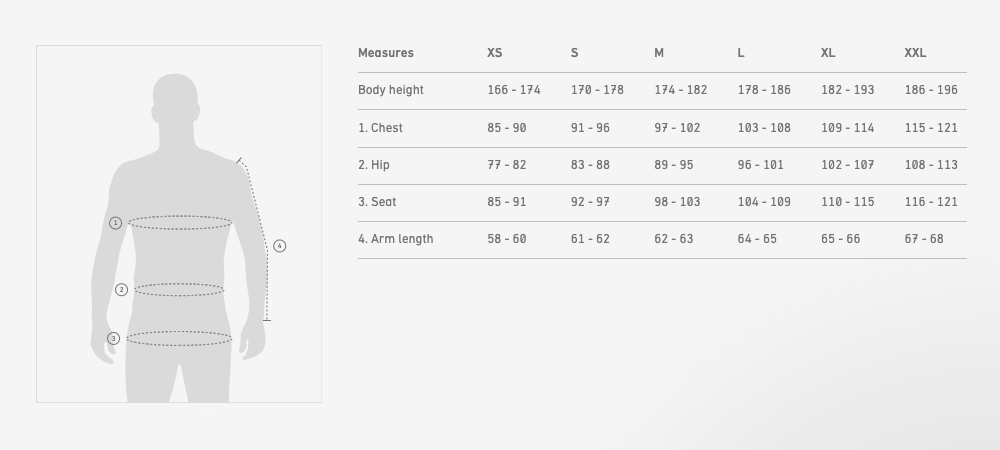Click the Measures column header
The width and height of the screenshot is (1000, 450).
tap(386, 53)
